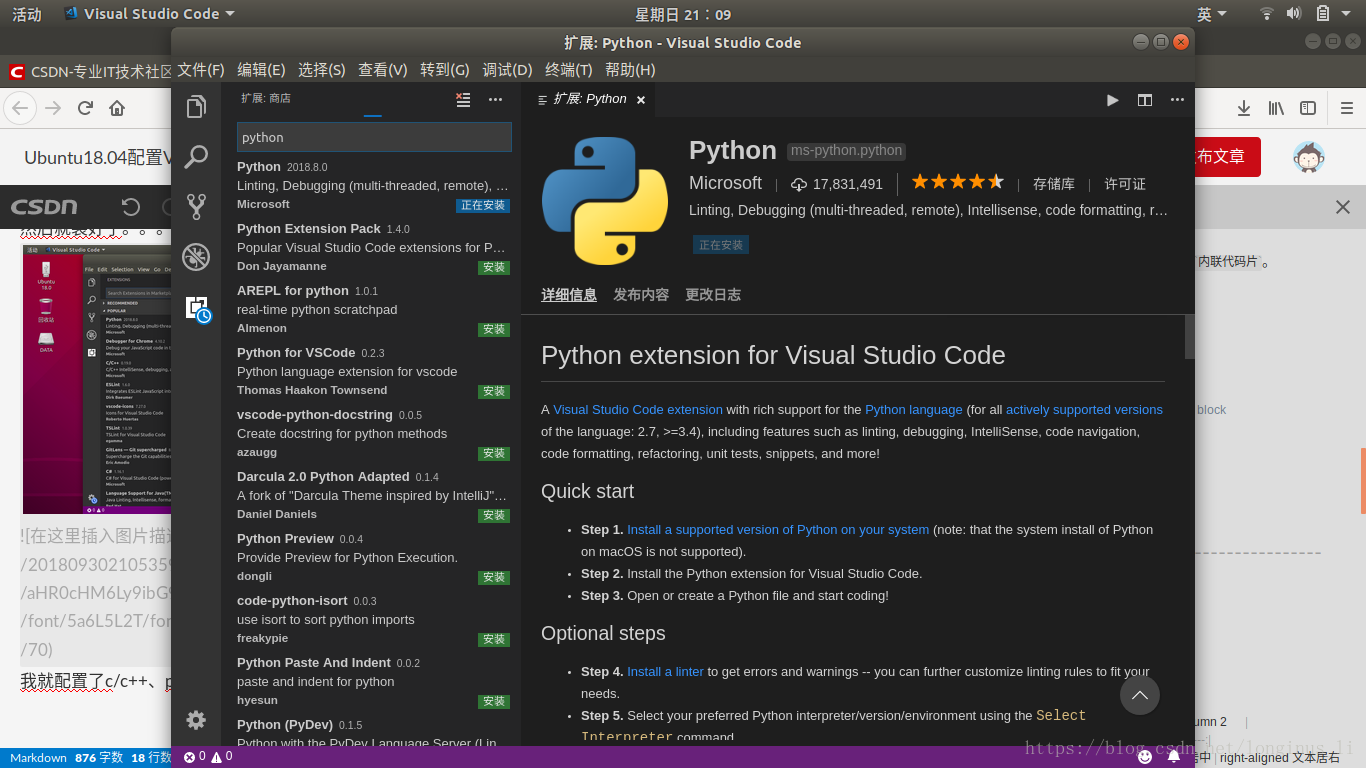Open the 英 input method indicator

[1211, 14]
